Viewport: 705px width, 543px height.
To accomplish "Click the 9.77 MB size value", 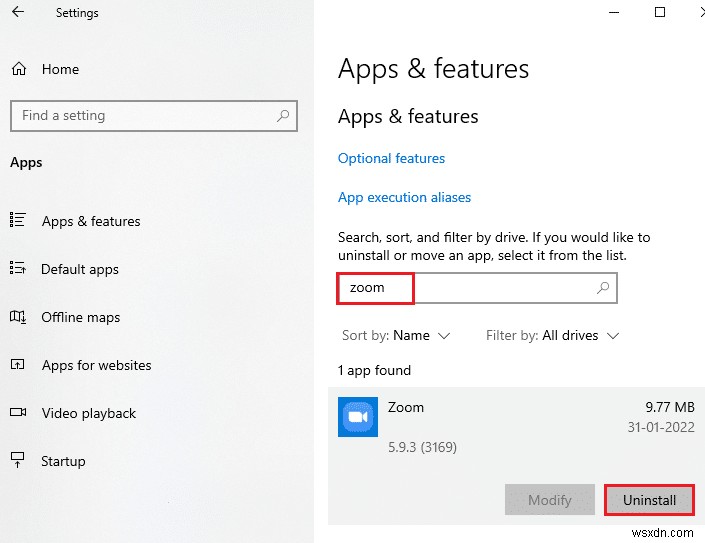I will tap(670, 407).
